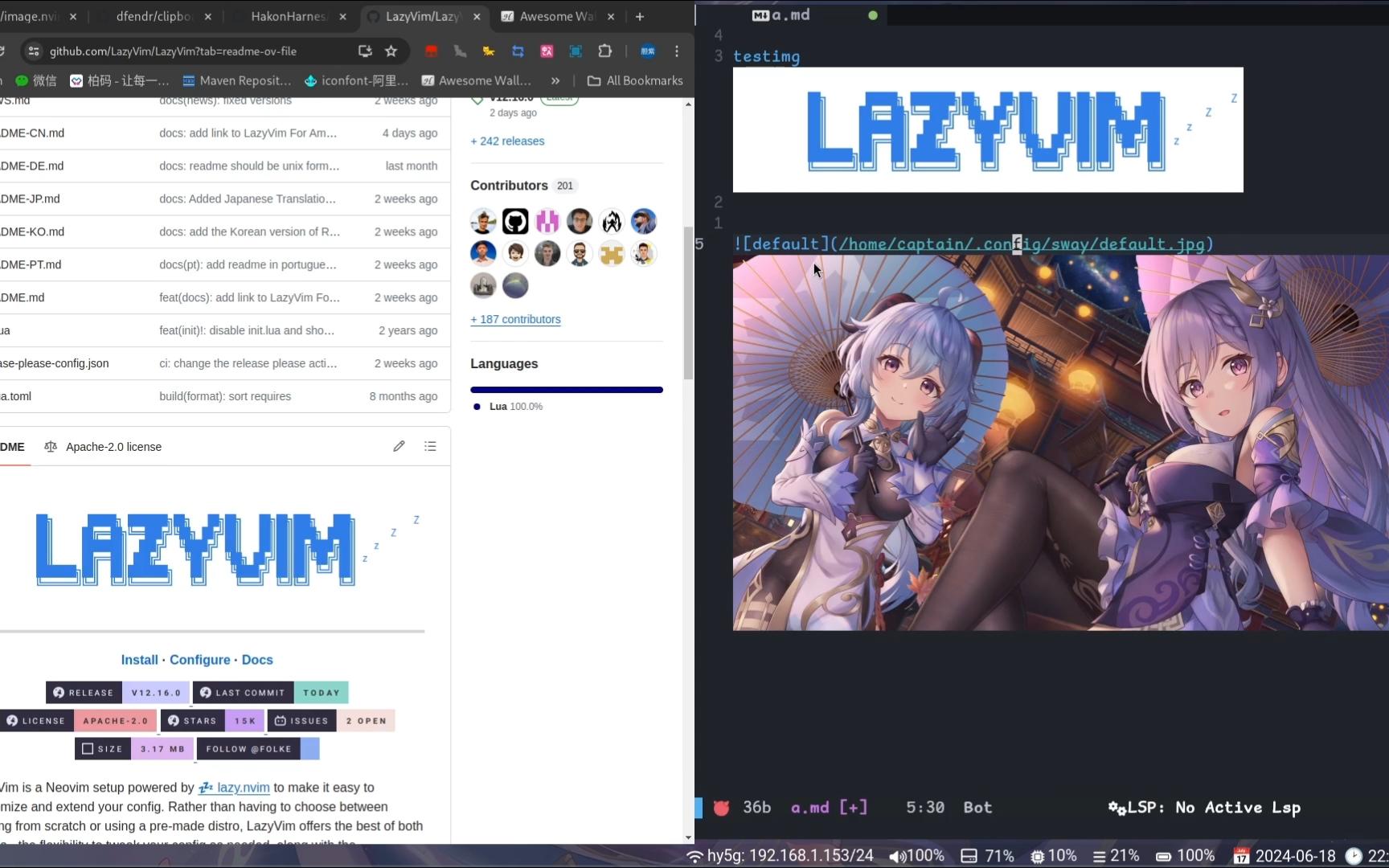
Task: Open the Maven Reposit bookmark
Action: 237,80
